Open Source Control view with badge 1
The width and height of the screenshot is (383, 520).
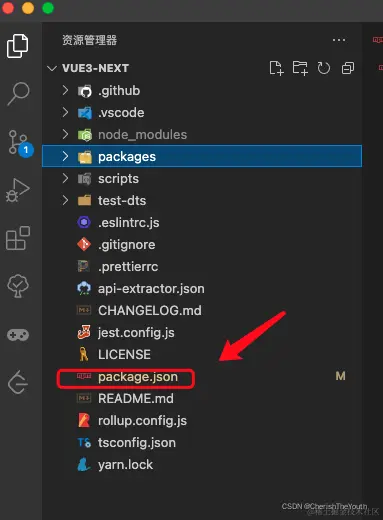point(21,144)
